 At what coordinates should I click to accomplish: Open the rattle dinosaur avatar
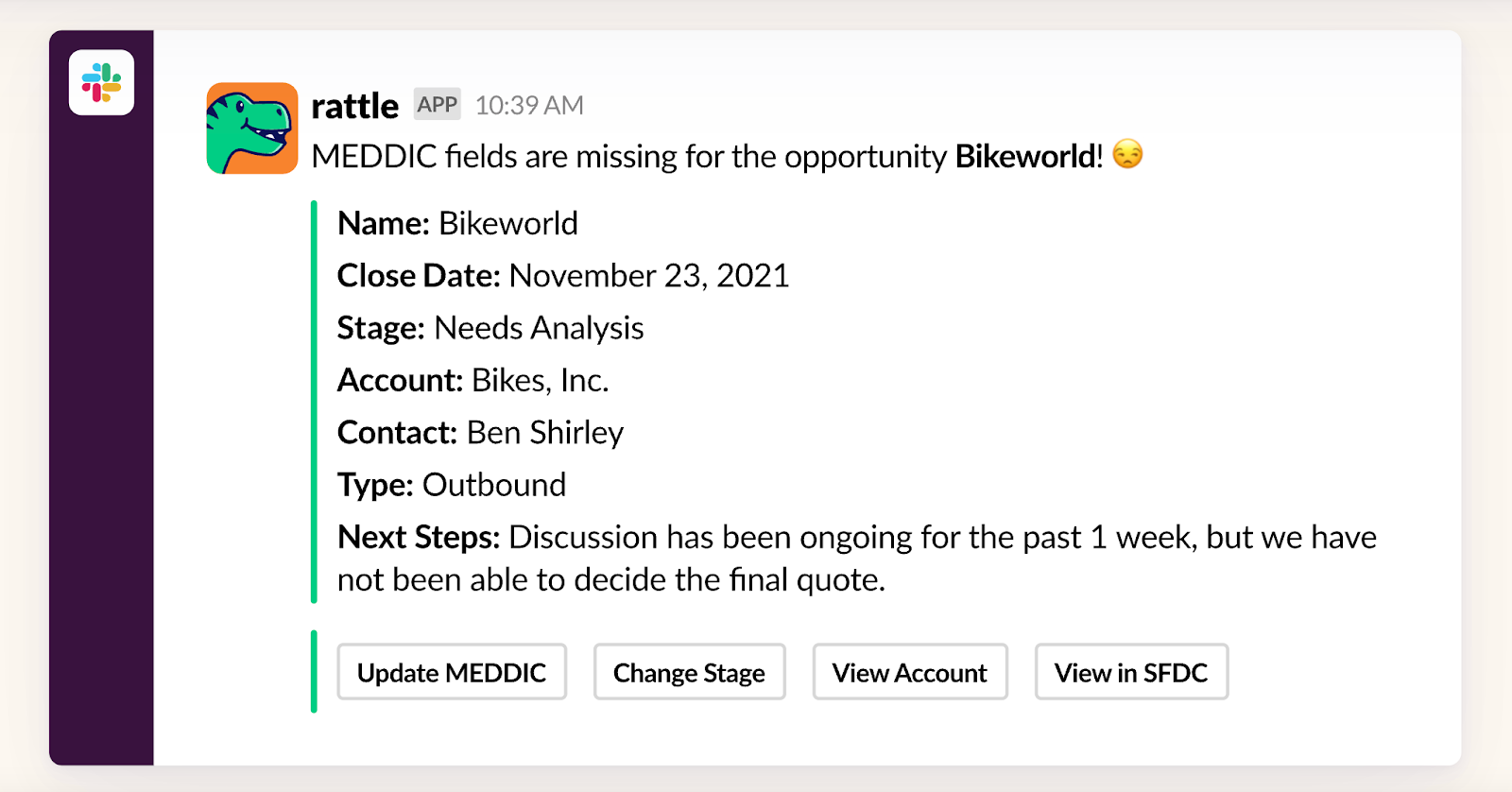pyautogui.click(x=252, y=129)
